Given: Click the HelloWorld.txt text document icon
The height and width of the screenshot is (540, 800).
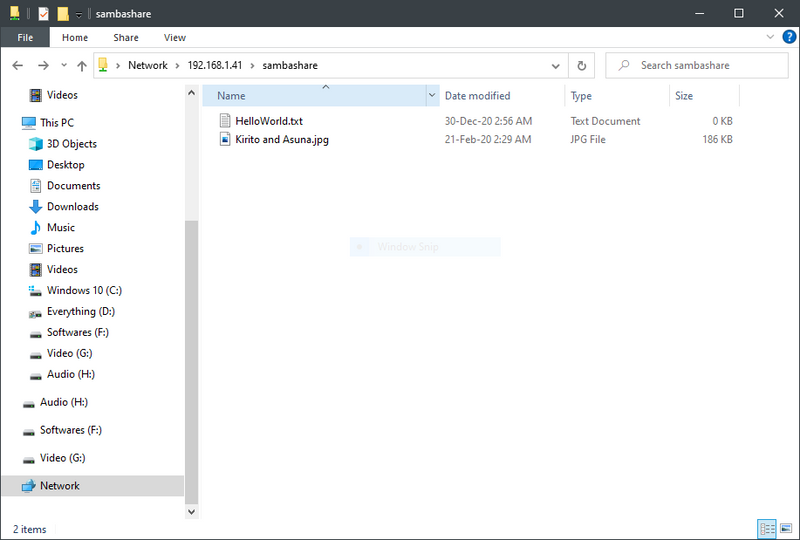Looking at the screenshot, I should [x=225, y=120].
